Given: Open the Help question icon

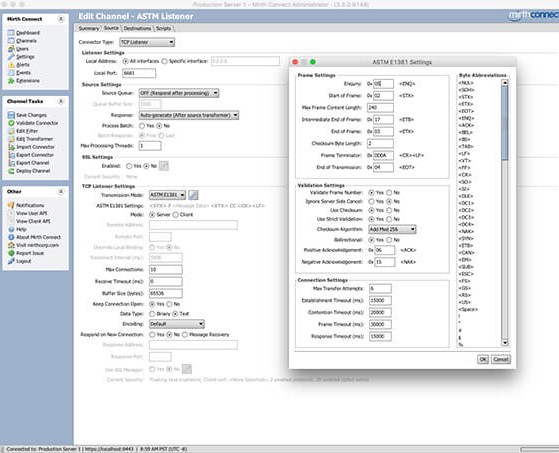Looking at the screenshot, I should coord(11,229).
